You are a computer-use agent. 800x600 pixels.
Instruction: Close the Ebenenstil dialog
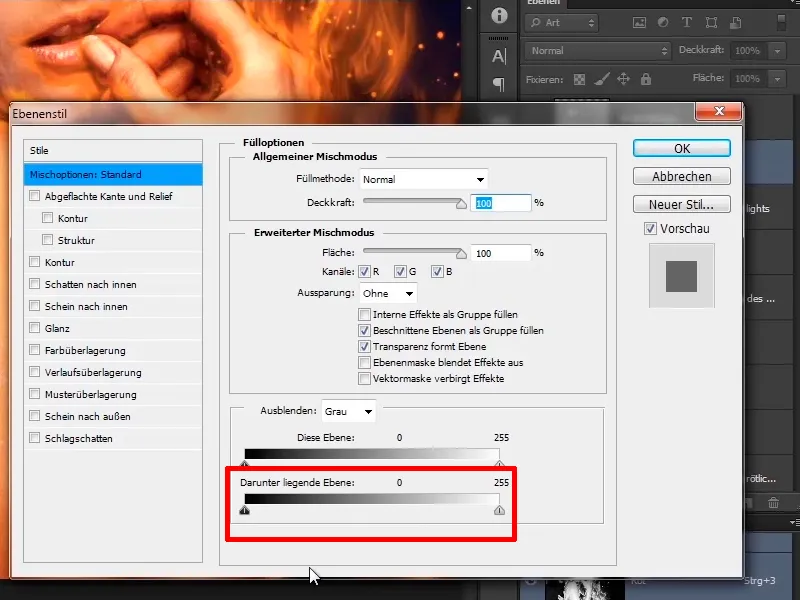(718, 111)
